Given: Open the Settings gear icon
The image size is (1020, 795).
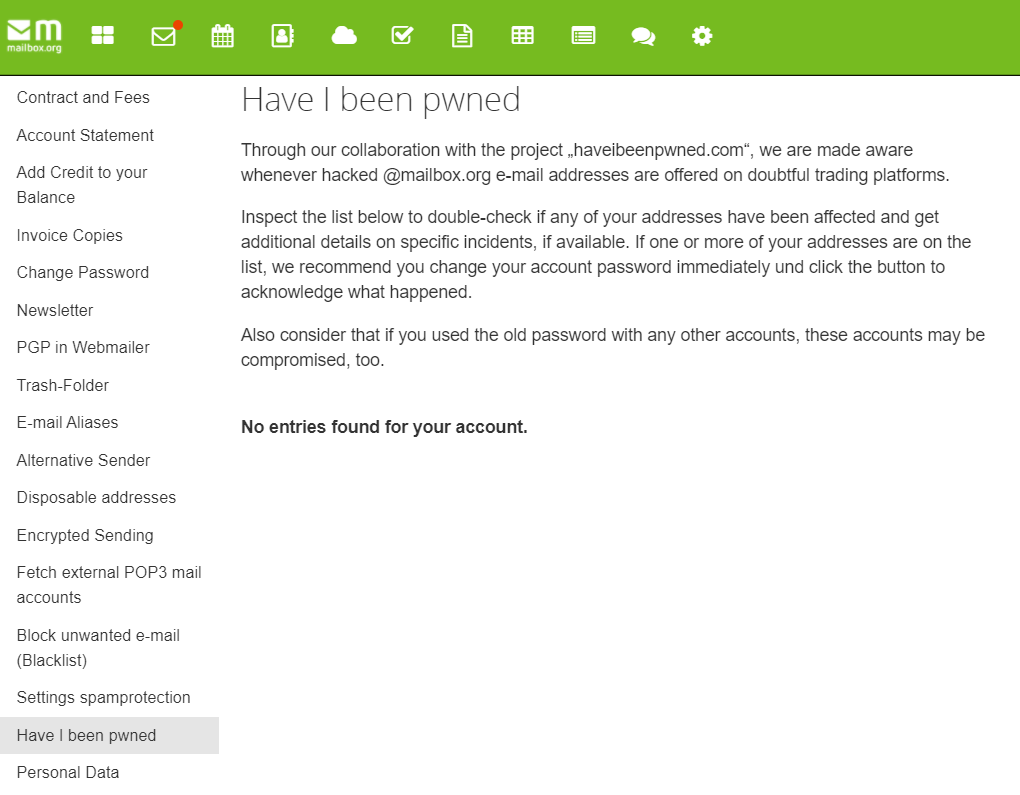Looking at the screenshot, I should 702,36.
